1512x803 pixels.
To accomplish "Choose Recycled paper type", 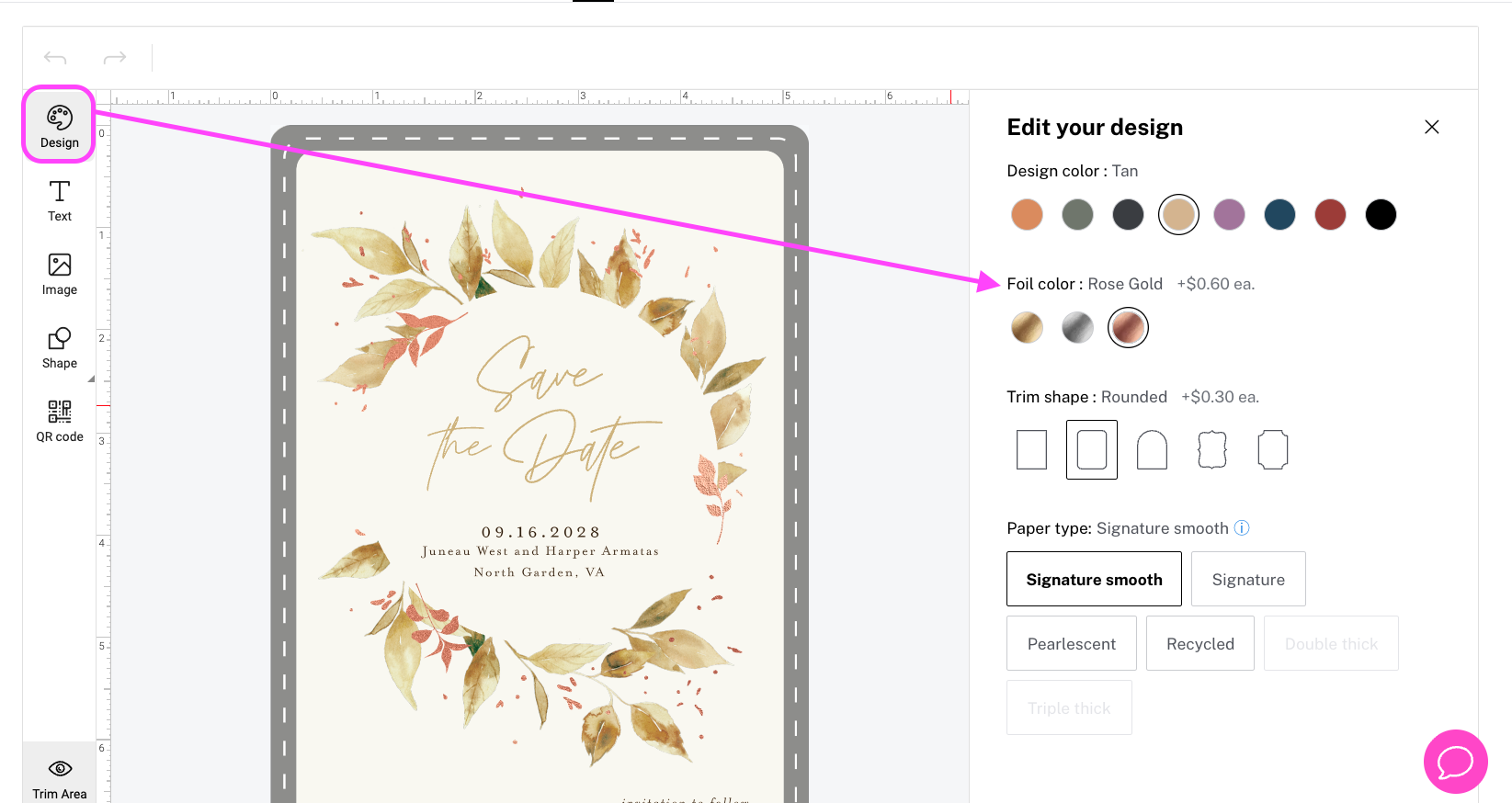I will [1200, 643].
